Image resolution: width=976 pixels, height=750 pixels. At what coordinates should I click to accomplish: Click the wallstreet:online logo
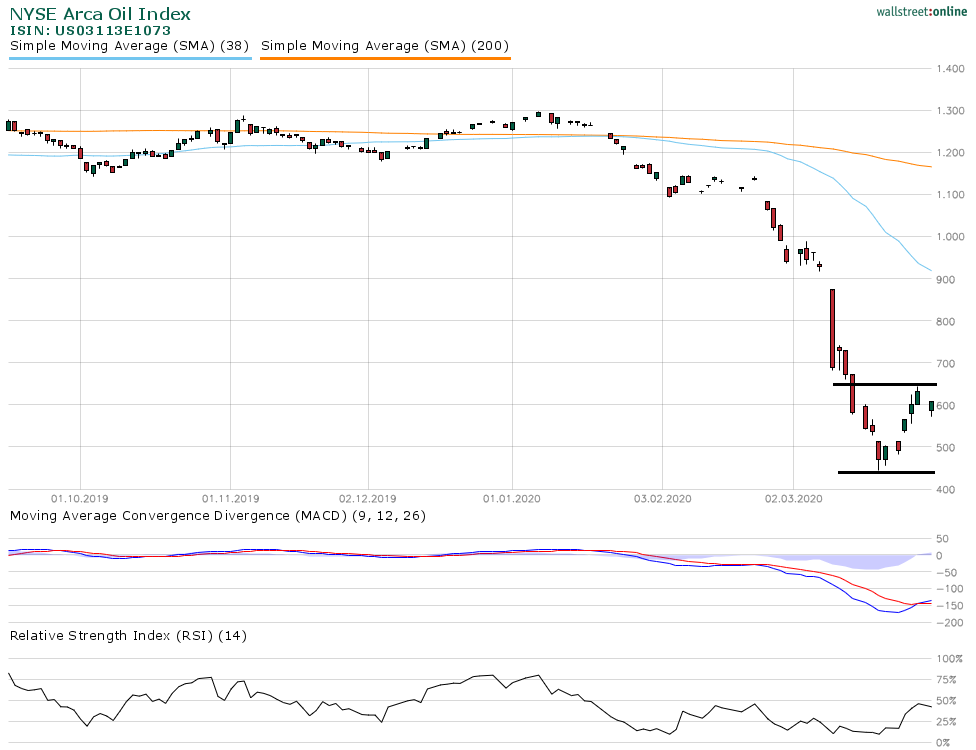click(x=915, y=11)
